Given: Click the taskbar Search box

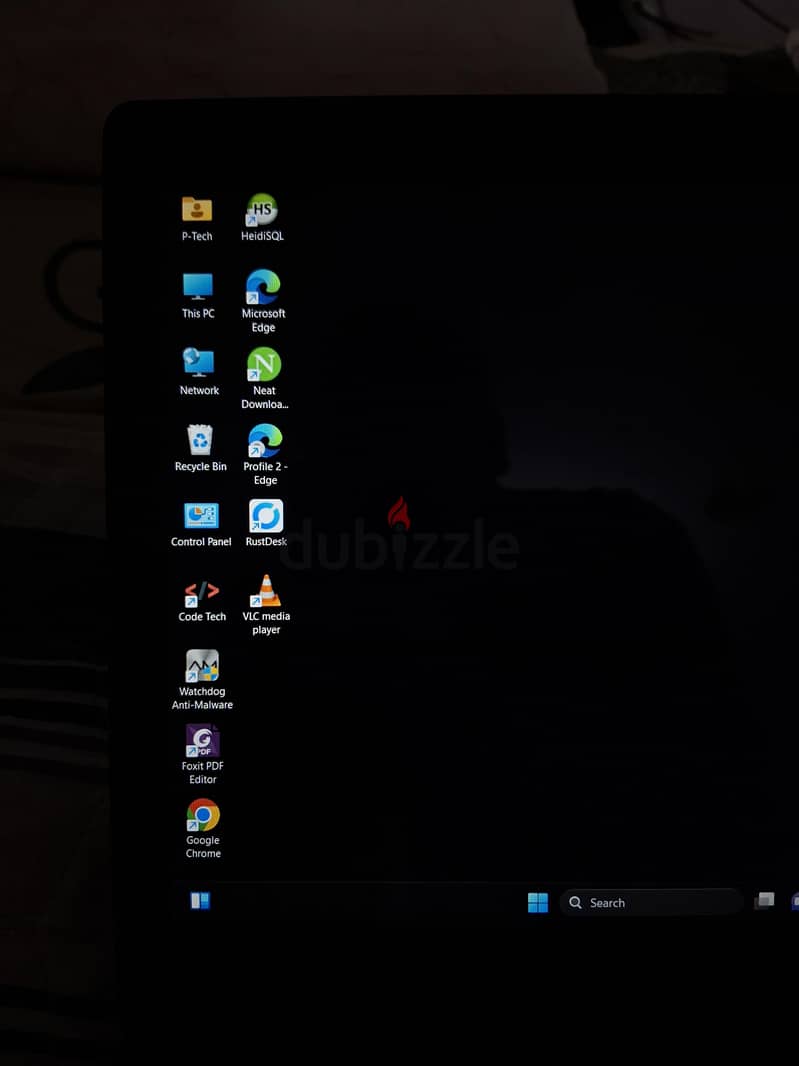Looking at the screenshot, I should coord(651,903).
